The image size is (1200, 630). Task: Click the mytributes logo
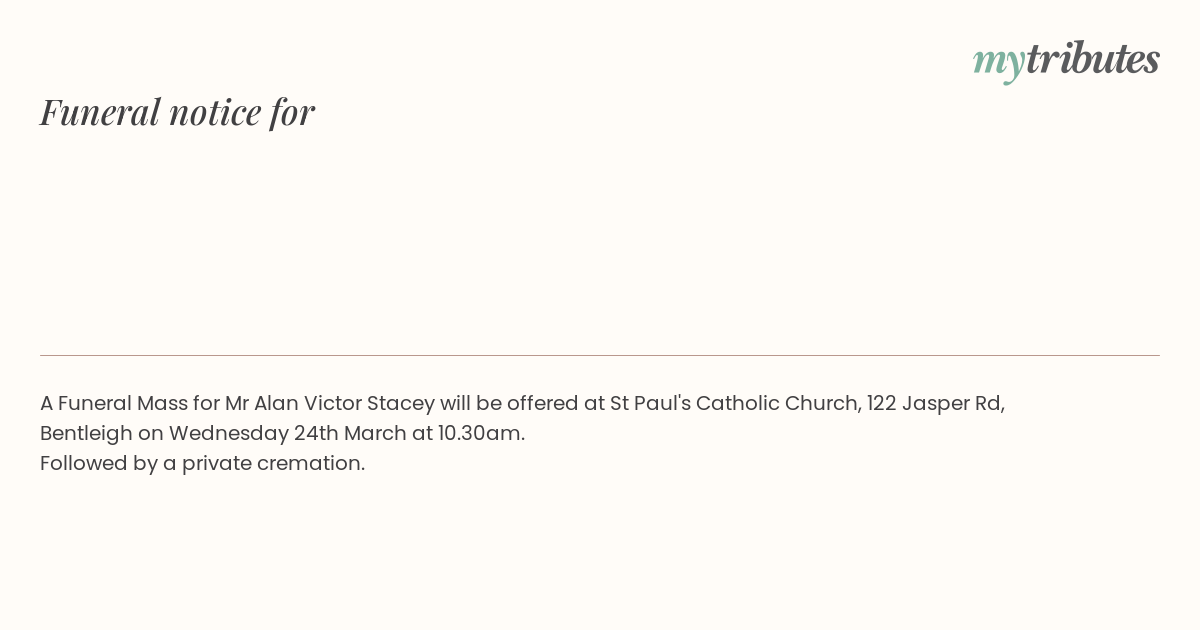[x=1066, y=60]
